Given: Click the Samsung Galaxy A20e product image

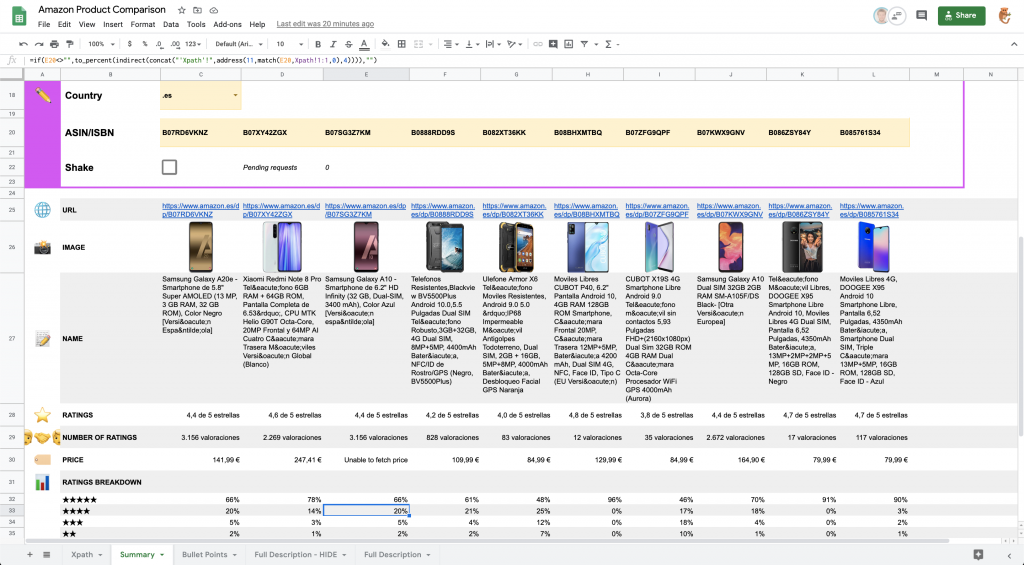Looking at the screenshot, I should [x=201, y=247].
